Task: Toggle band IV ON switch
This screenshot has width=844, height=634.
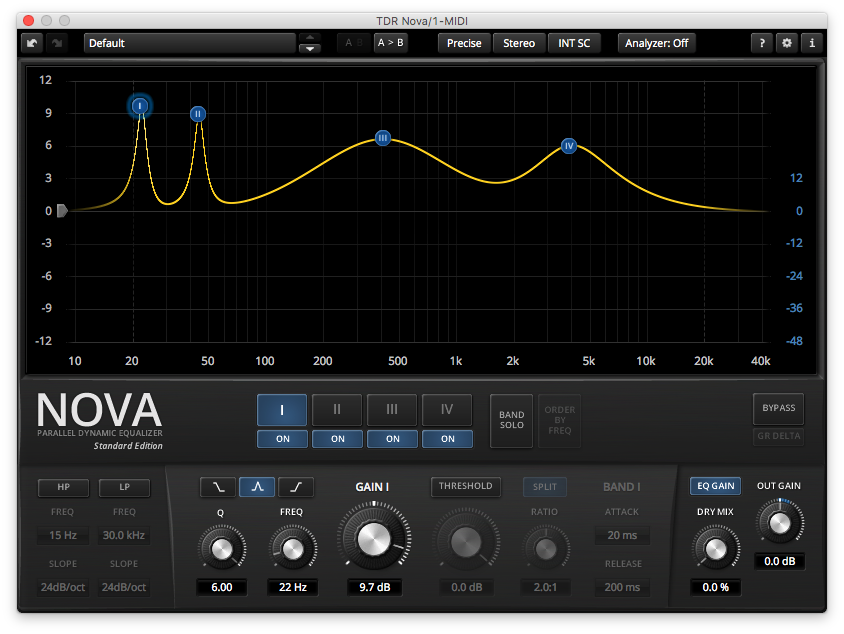Action: (447, 439)
